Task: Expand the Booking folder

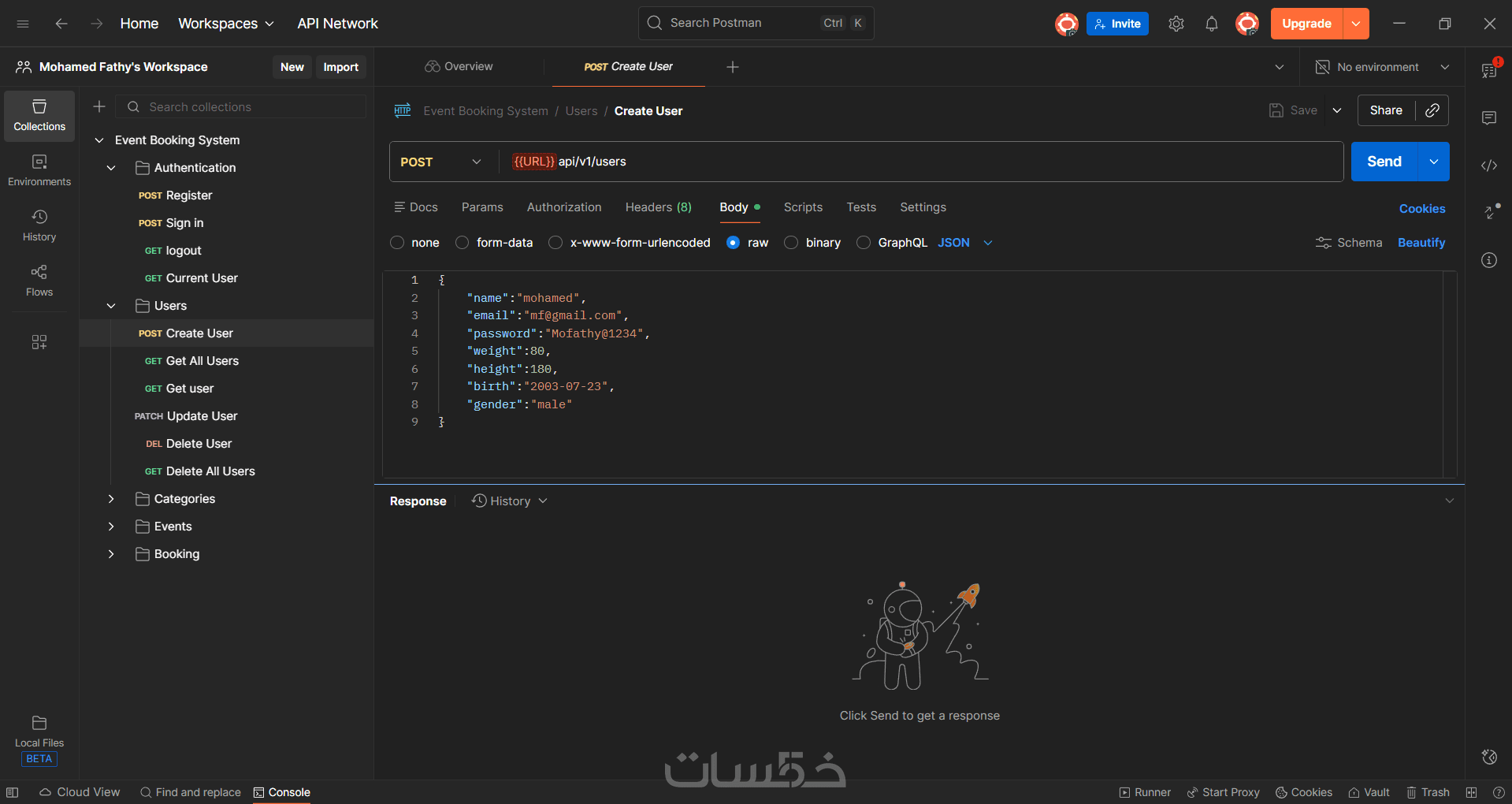Action: (111, 554)
